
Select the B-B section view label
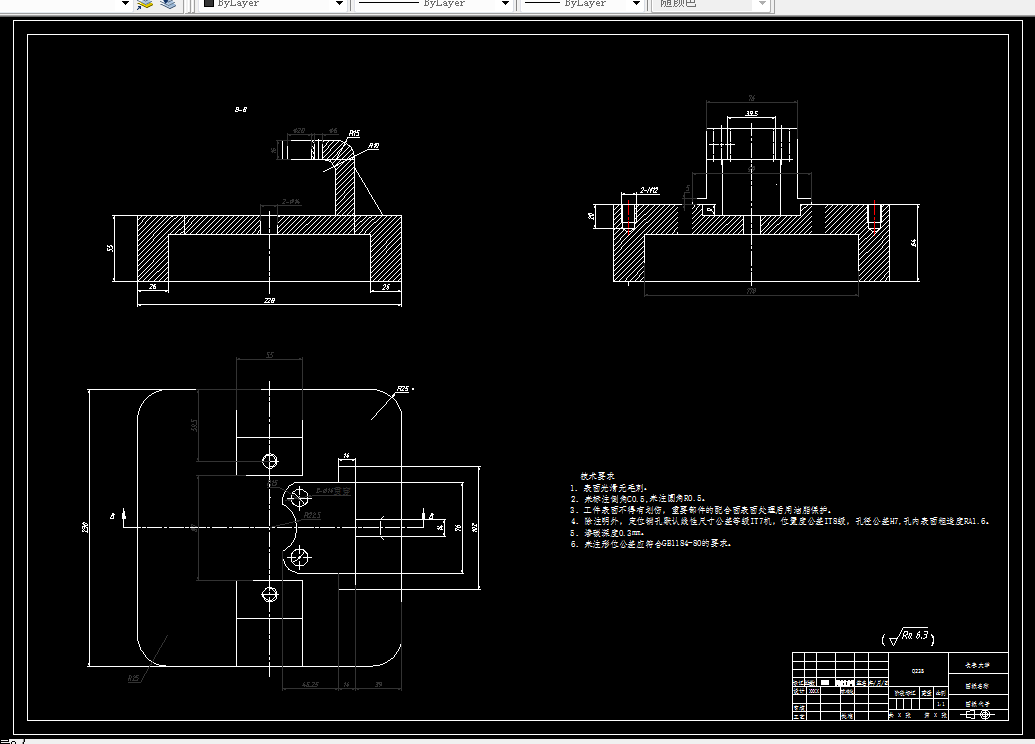tap(241, 110)
